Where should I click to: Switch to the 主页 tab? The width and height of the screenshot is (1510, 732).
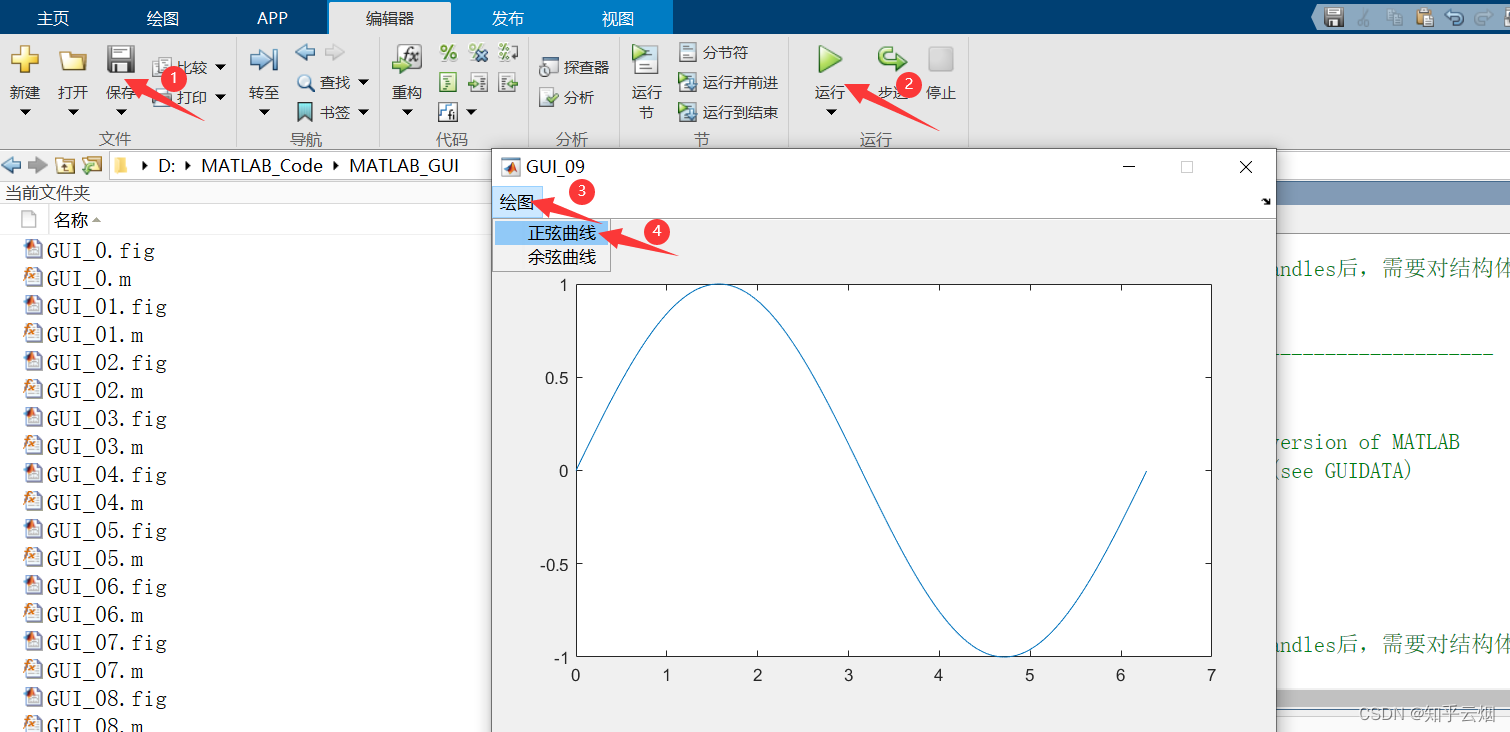point(53,18)
